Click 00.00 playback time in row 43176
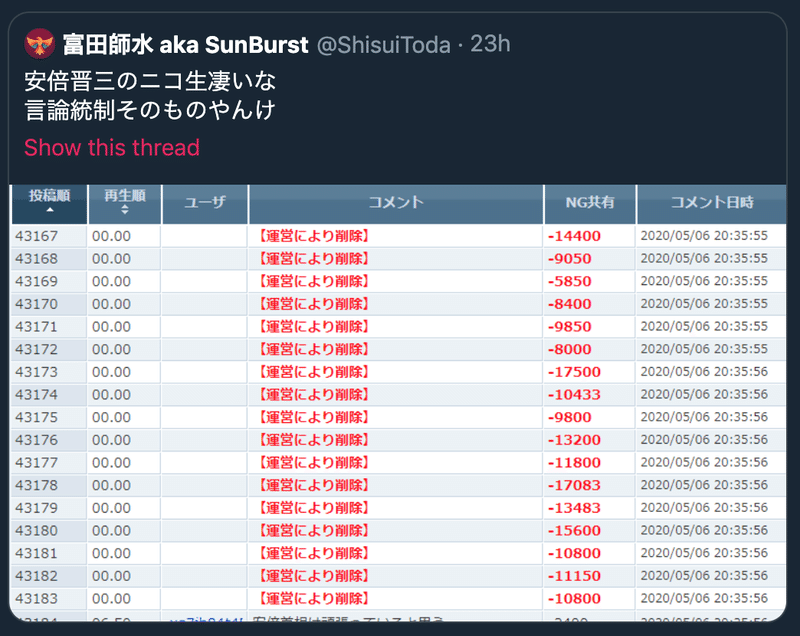 point(111,440)
